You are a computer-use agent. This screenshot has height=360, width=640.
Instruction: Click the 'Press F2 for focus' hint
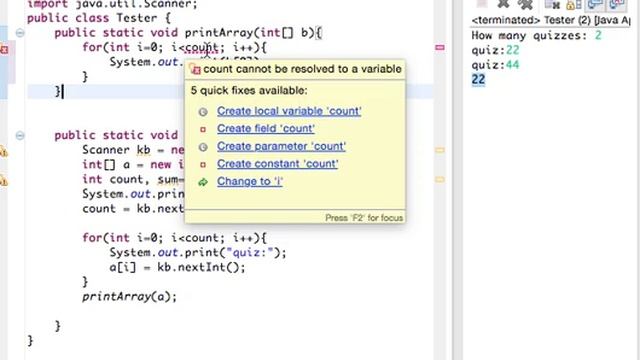tap(364, 218)
